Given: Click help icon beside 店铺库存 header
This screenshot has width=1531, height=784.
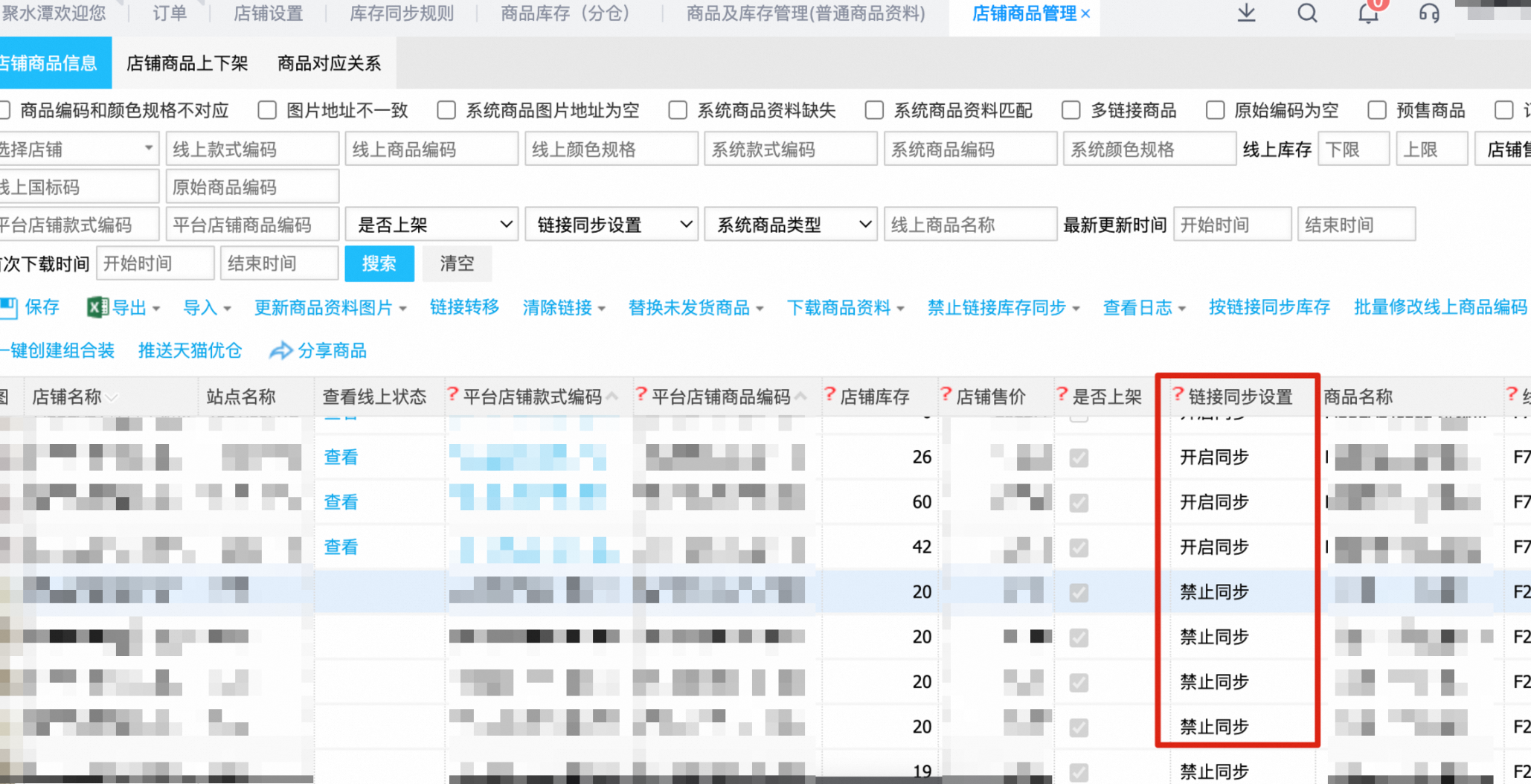Looking at the screenshot, I should coord(829,394).
